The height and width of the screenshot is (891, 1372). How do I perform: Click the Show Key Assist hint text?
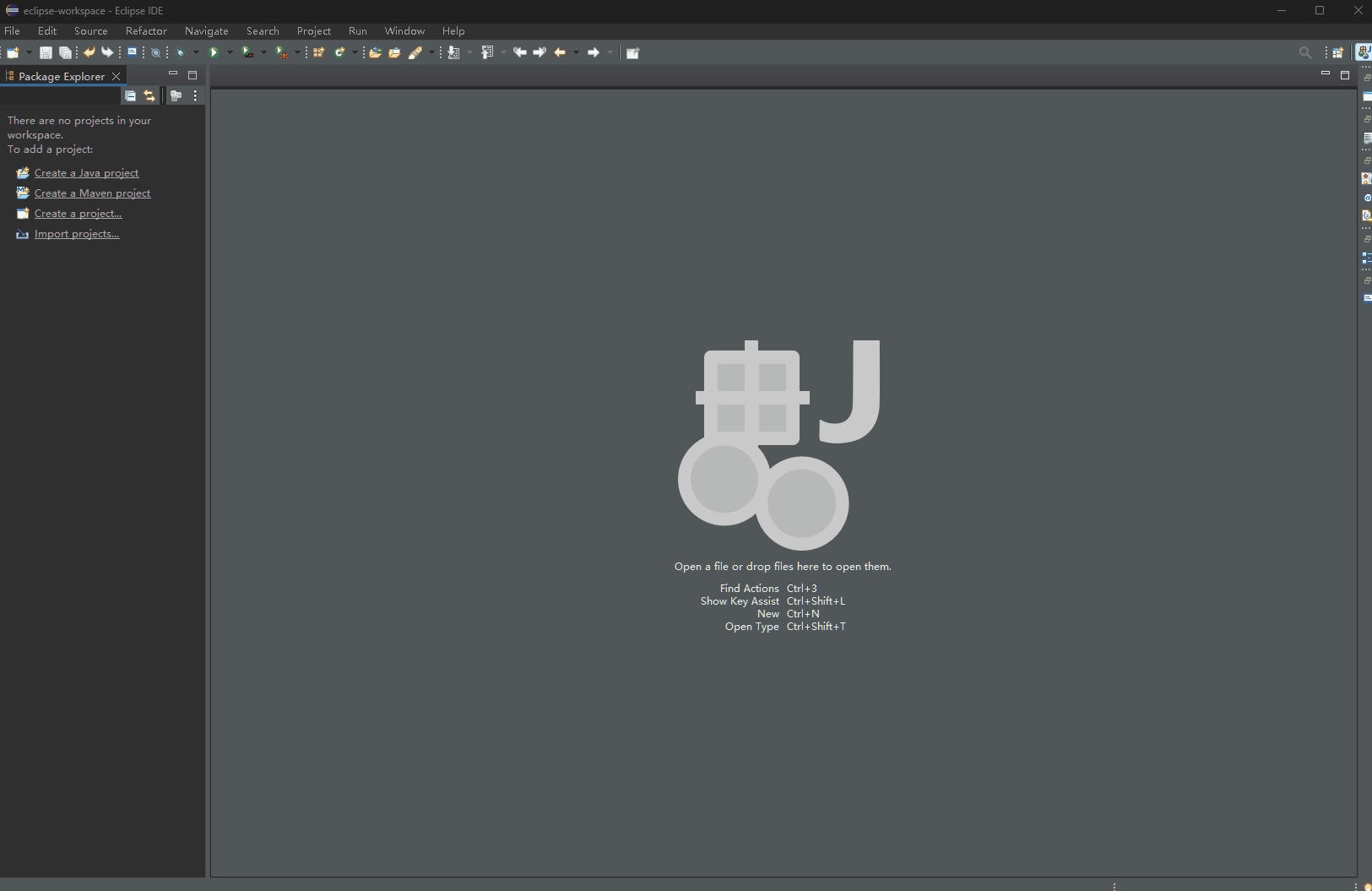[x=740, y=600]
